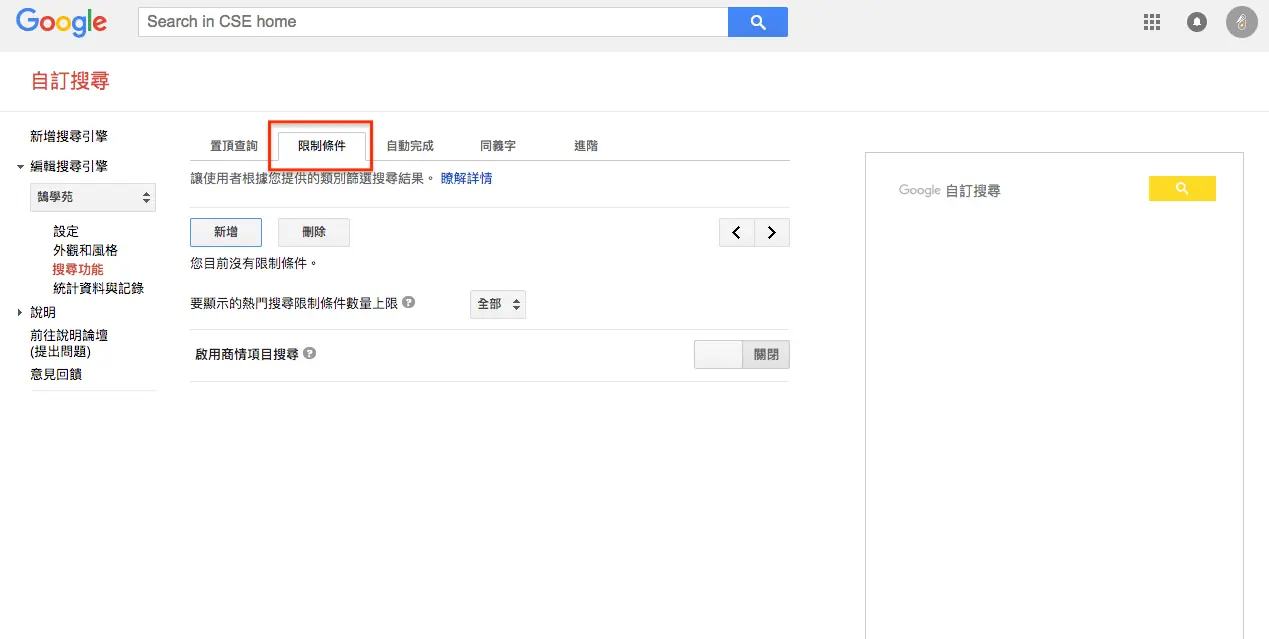1269x639 pixels.
Task: Select 搜尋功能 in the sidebar
Action: coord(78,269)
